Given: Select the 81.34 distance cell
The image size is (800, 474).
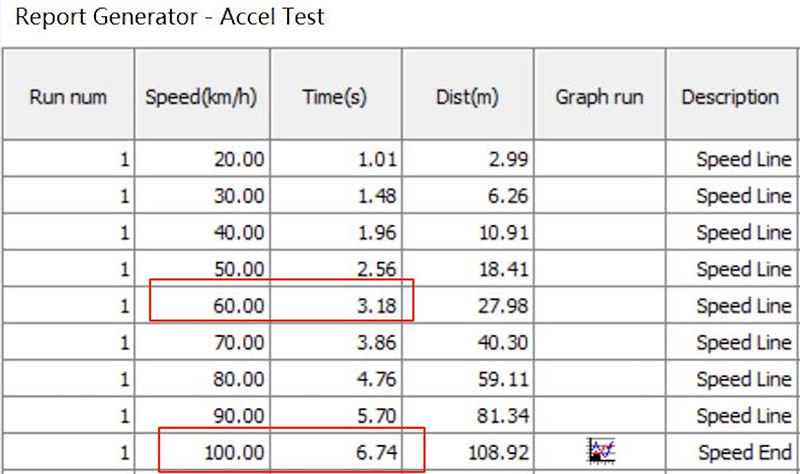Looking at the screenshot, I should click(x=468, y=415).
